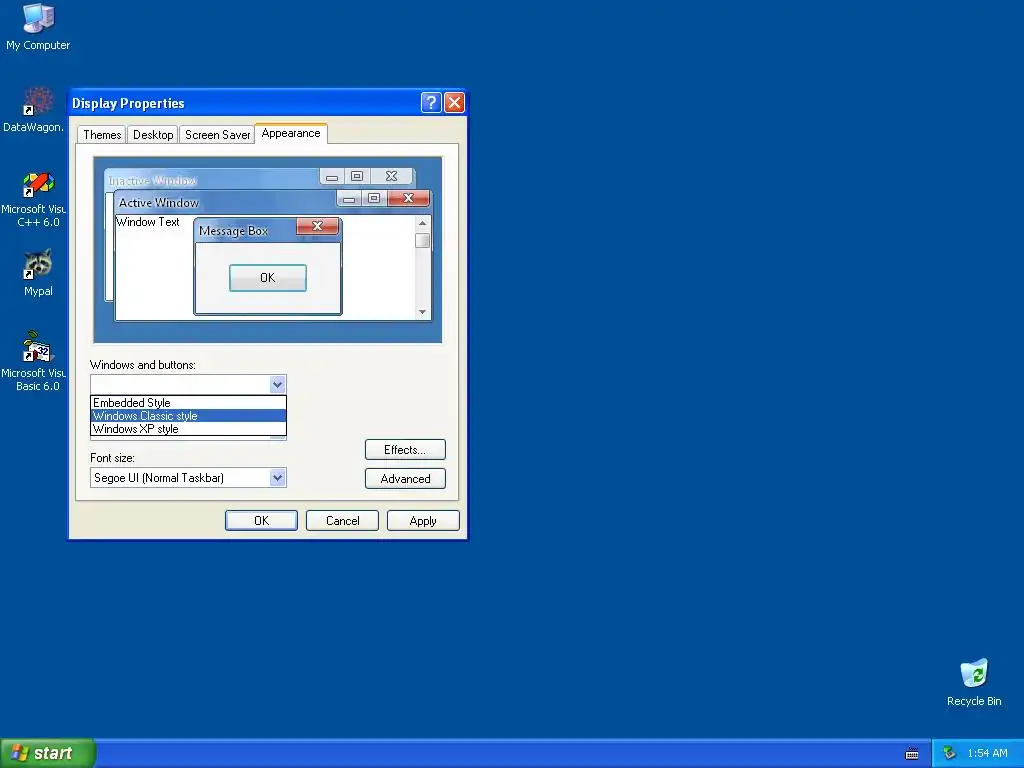The height and width of the screenshot is (768, 1024).
Task: Switch to the Screen Saver tab
Action: (217, 135)
